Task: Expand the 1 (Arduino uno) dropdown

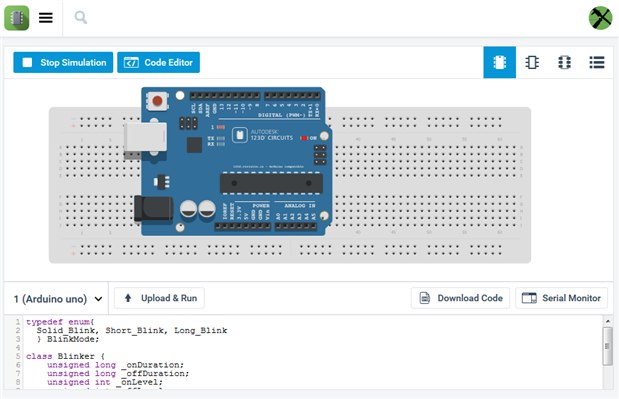Action: pos(58,299)
